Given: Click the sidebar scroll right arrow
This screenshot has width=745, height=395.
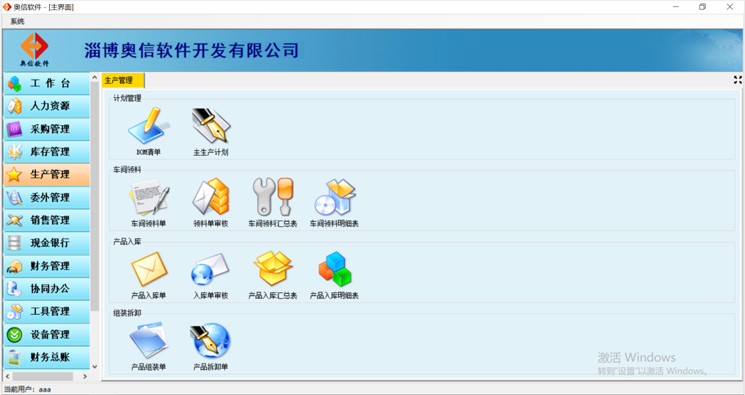Looking at the screenshot, I should [85, 376].
